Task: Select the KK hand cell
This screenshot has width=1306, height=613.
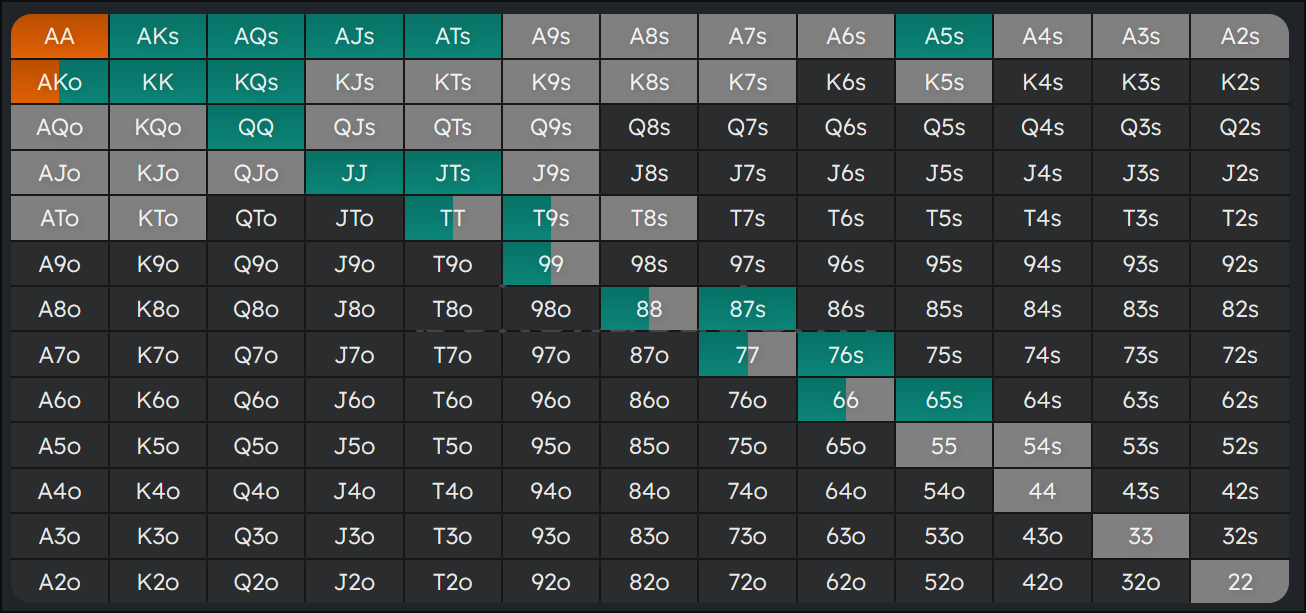Action: click(158, 82)
